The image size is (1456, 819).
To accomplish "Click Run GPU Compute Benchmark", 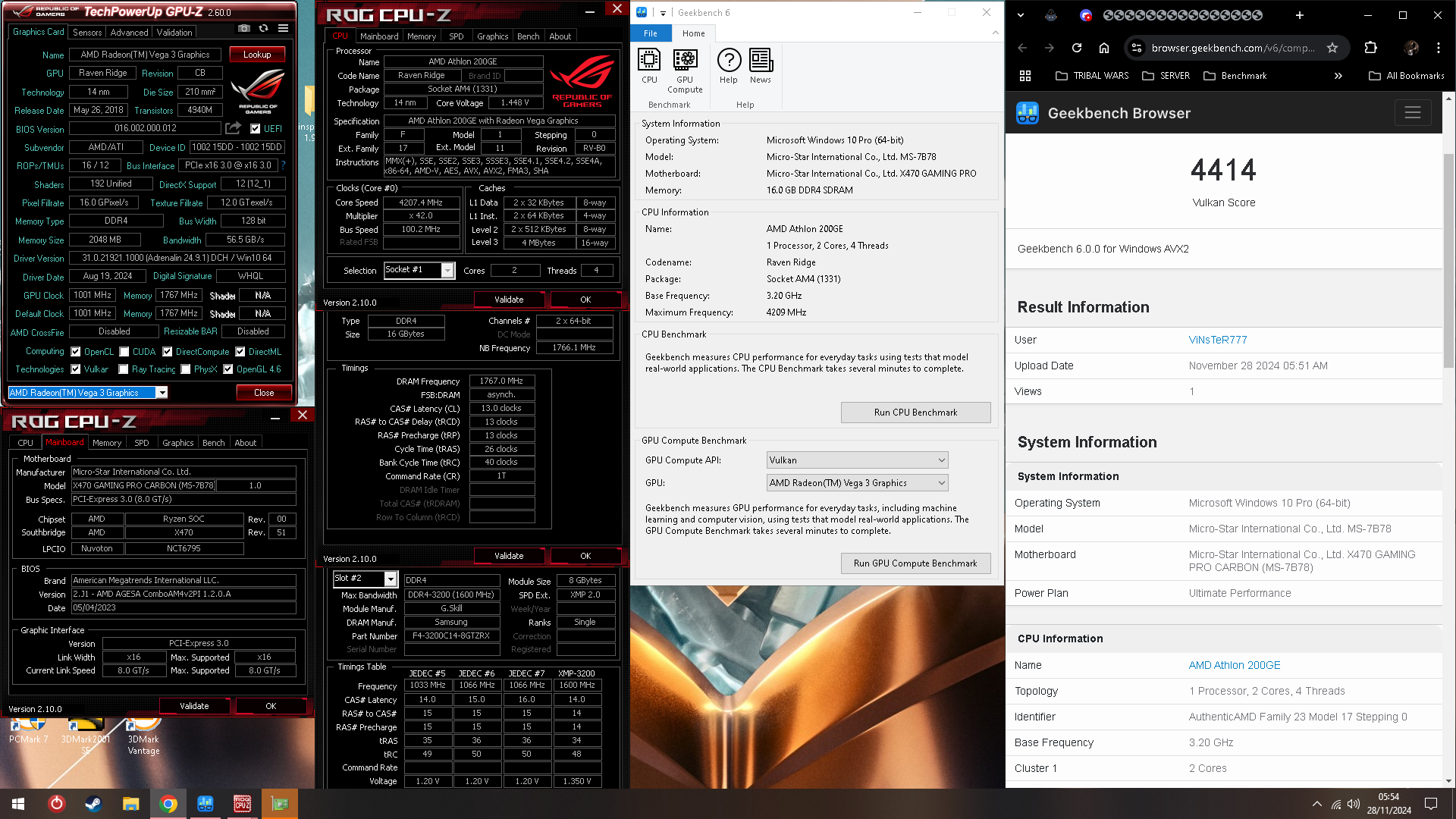I will point(915,563).
